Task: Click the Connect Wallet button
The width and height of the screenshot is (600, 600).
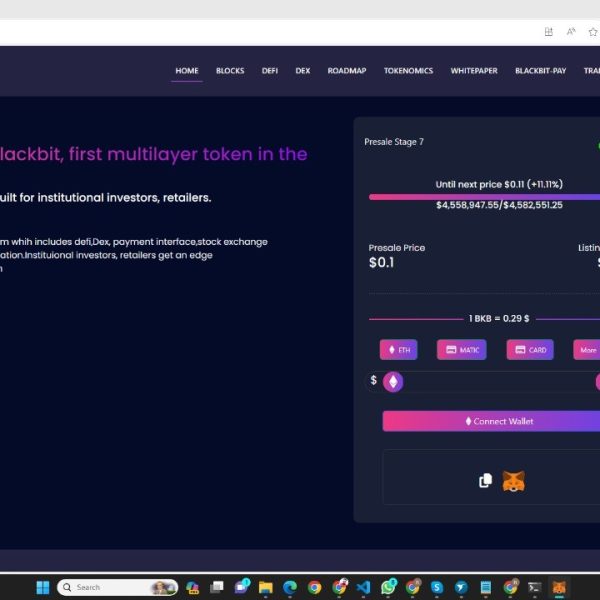Action: click(x=491, y=421)
